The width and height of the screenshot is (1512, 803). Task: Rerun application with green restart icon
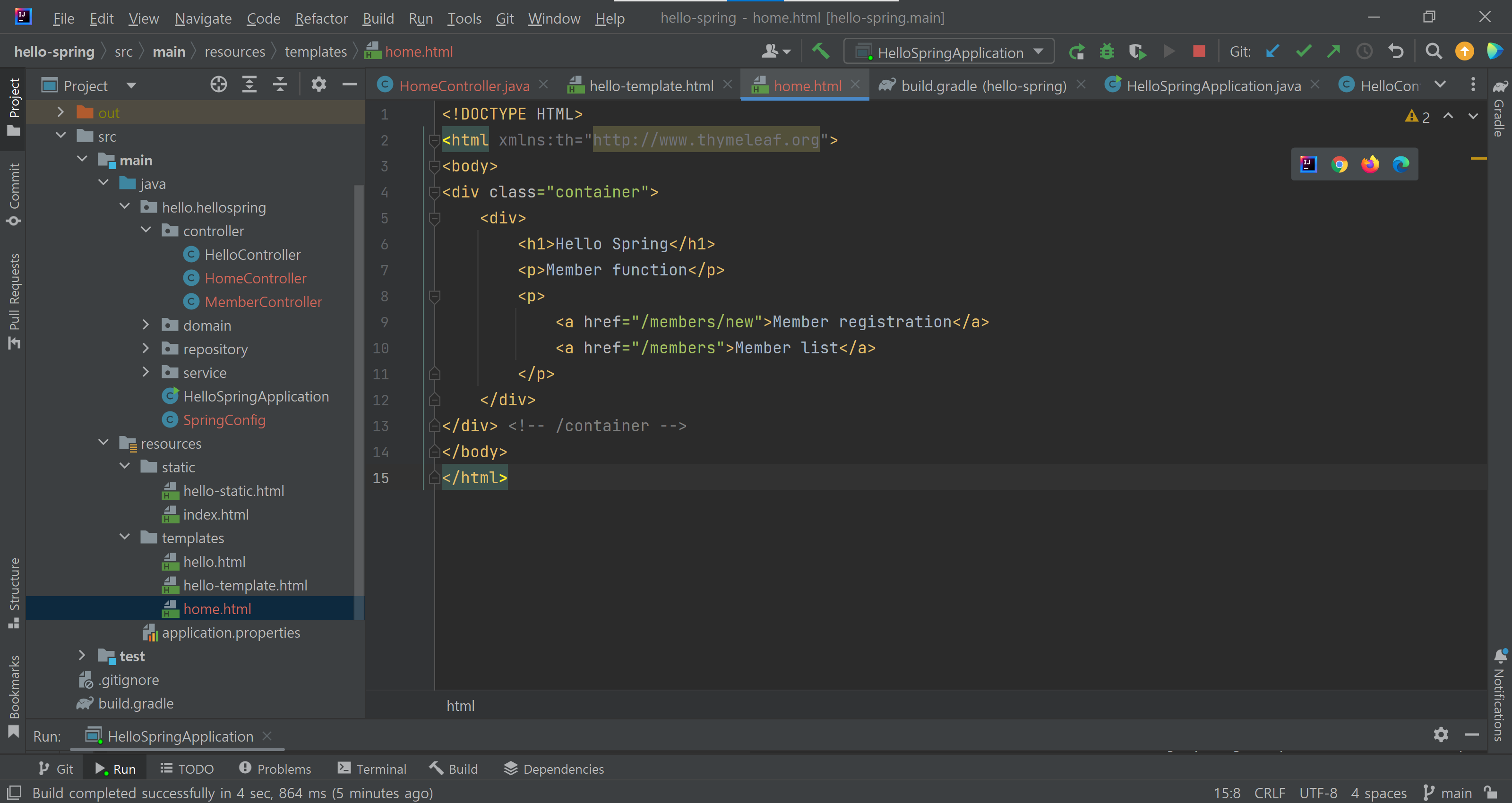coord(1076,51)
